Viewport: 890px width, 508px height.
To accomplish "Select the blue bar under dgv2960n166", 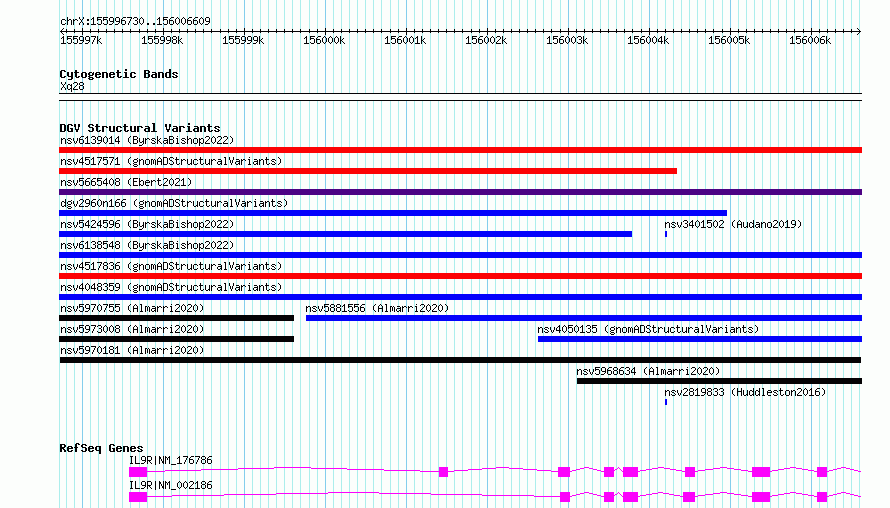I will (x=393, y=213).
